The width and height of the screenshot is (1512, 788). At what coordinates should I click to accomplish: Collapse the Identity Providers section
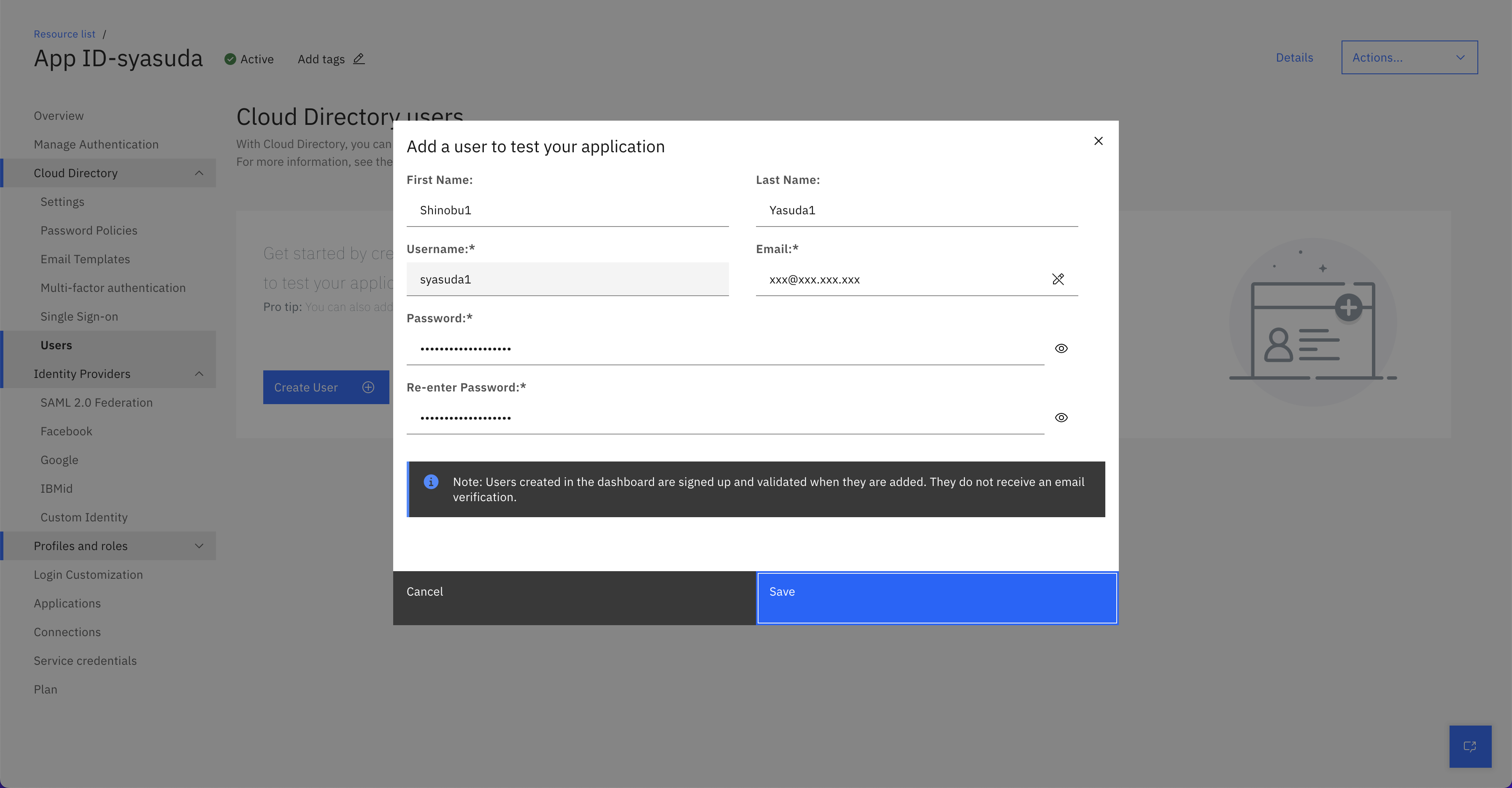click(199, 374)
